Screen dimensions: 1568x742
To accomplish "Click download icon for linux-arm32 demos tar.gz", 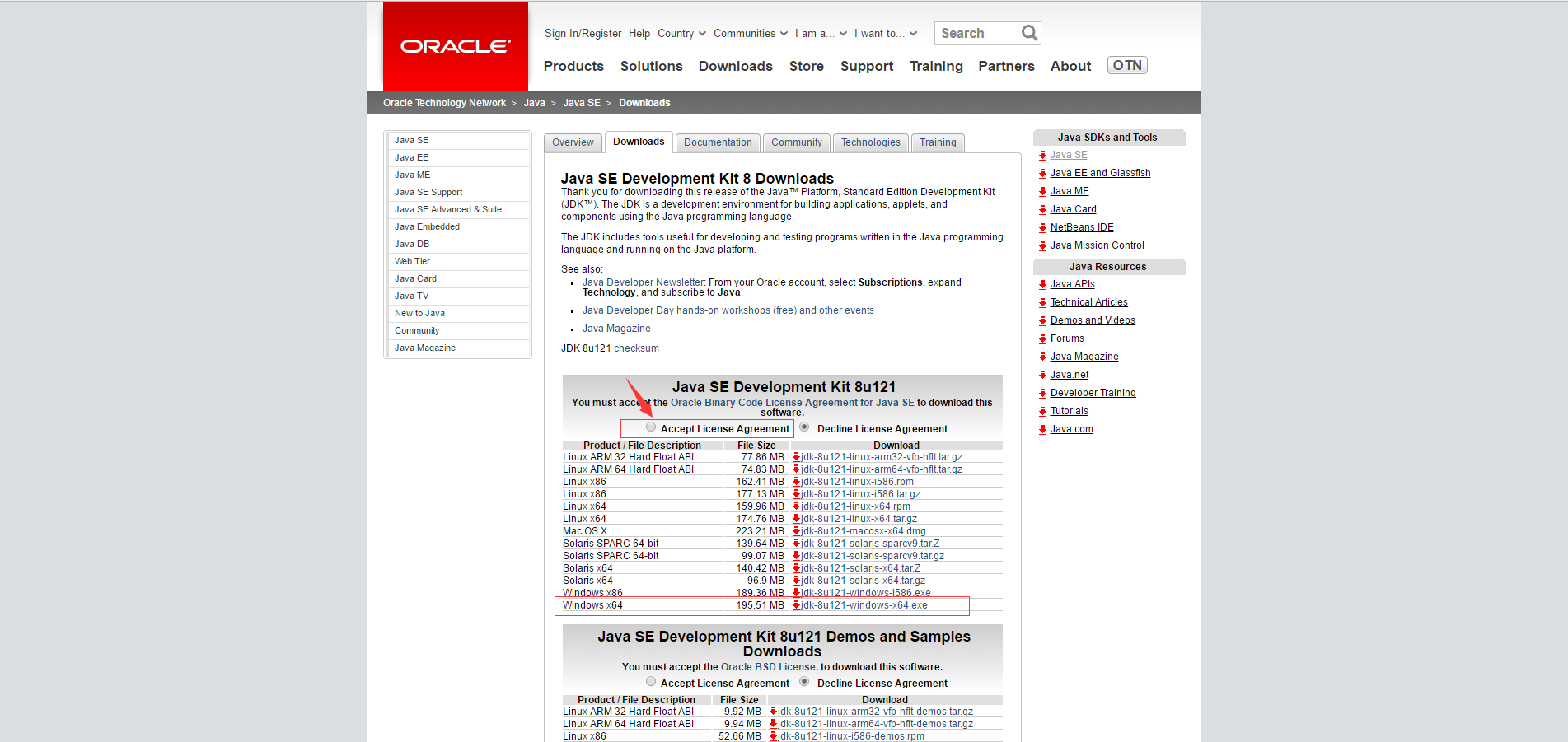I will (774, 712).
